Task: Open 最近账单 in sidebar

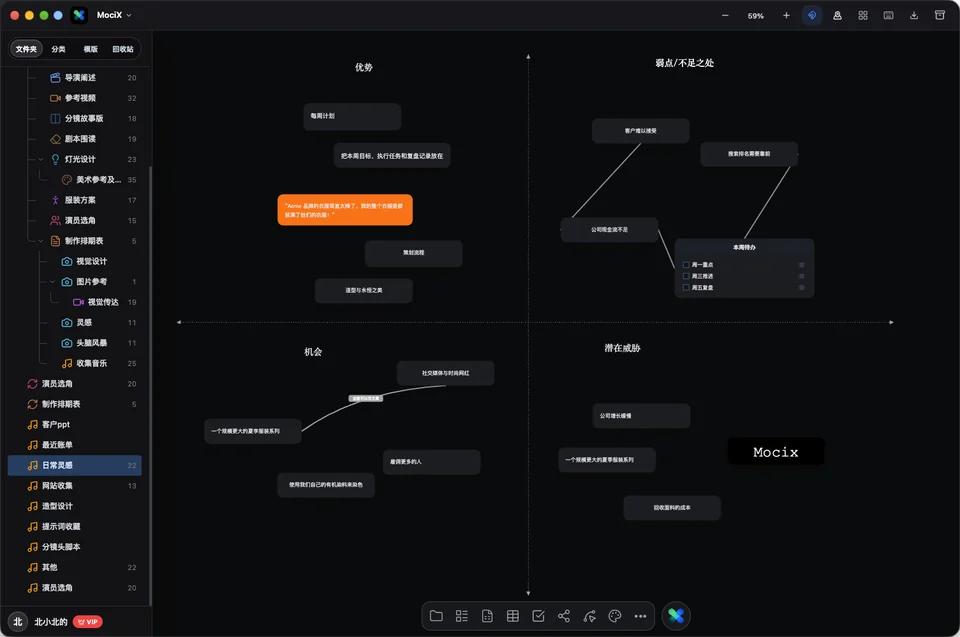Action: (75, 445)
